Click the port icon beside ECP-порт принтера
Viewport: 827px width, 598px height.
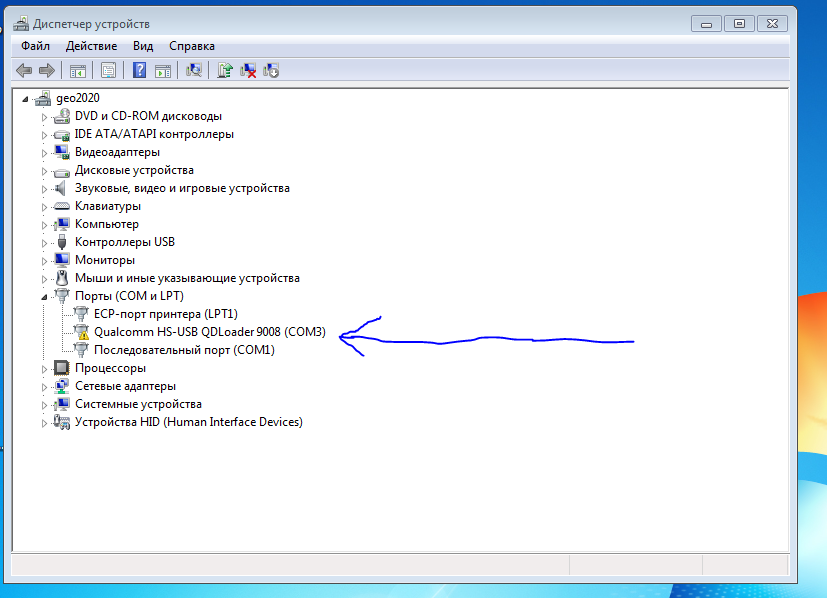pyautogui.click(x=81, y=314)
